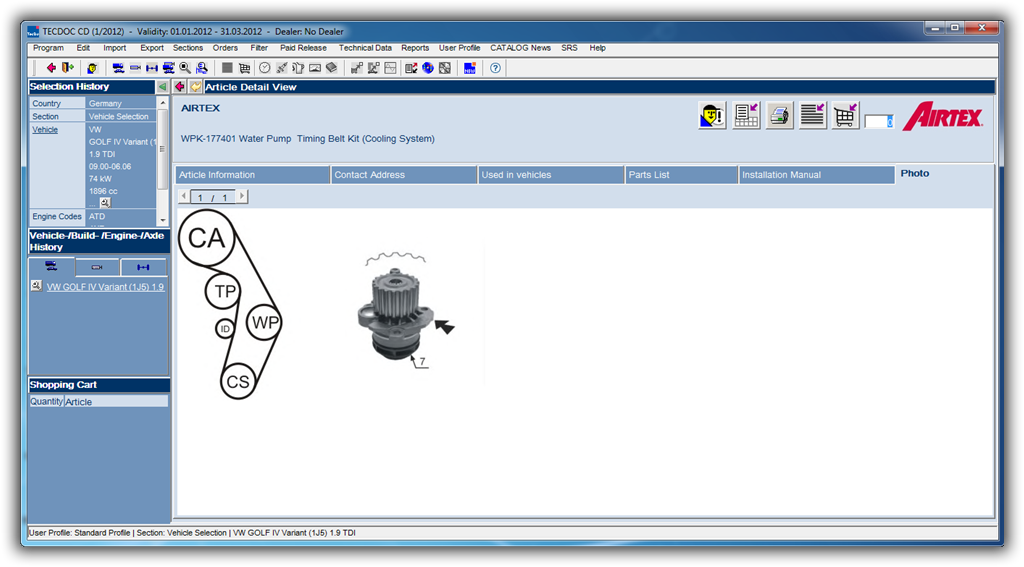Viewport: 1024px width, 567px height.
Task: Click the pink back arrow in main toolbar
Action: click(x=51, y=68)
